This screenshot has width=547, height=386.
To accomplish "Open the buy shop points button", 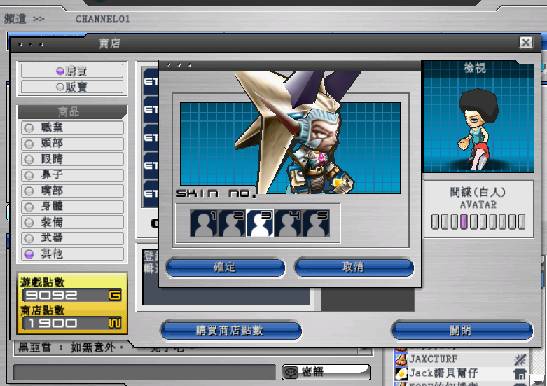I will point(231,330).
